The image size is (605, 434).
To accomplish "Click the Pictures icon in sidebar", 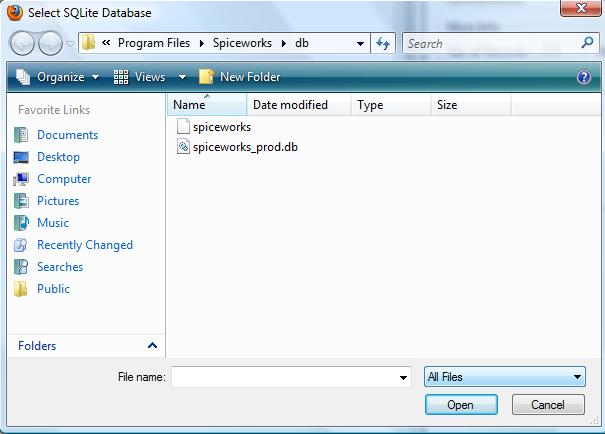I will pyautogui.click(x=21, y=201).
